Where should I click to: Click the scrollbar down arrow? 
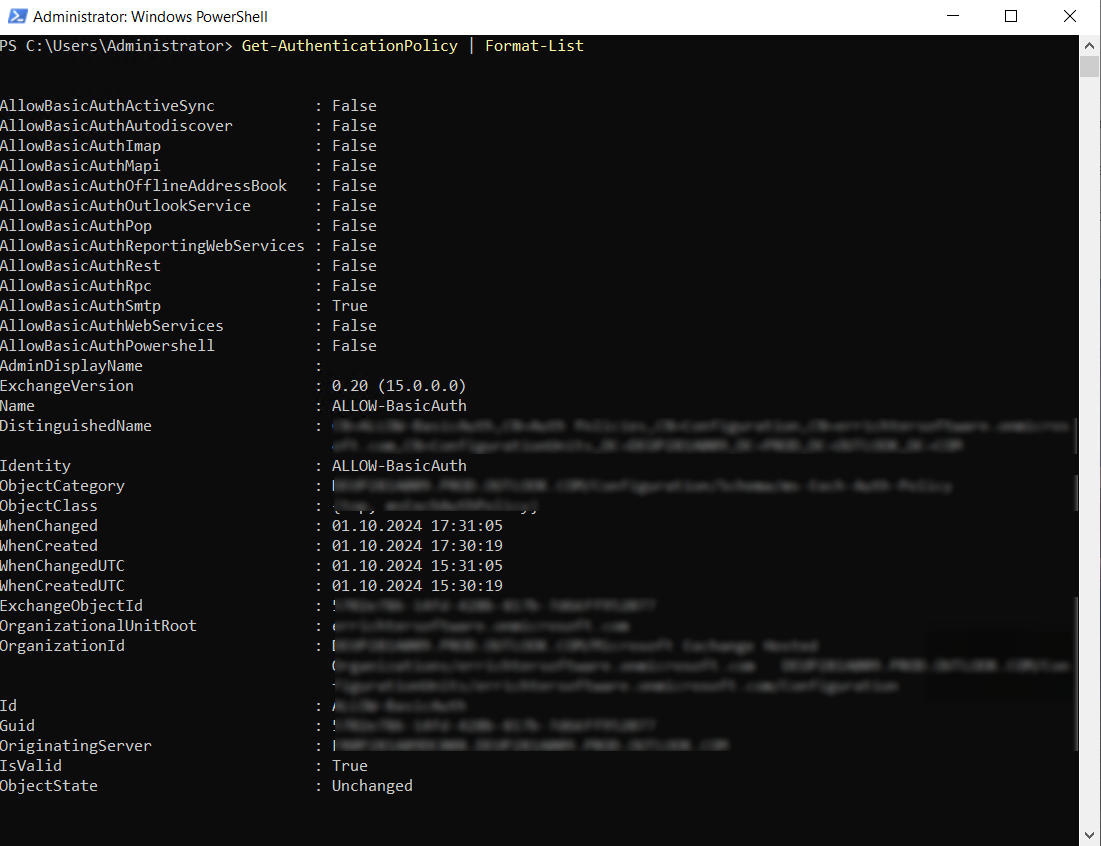click(1089, 835)
